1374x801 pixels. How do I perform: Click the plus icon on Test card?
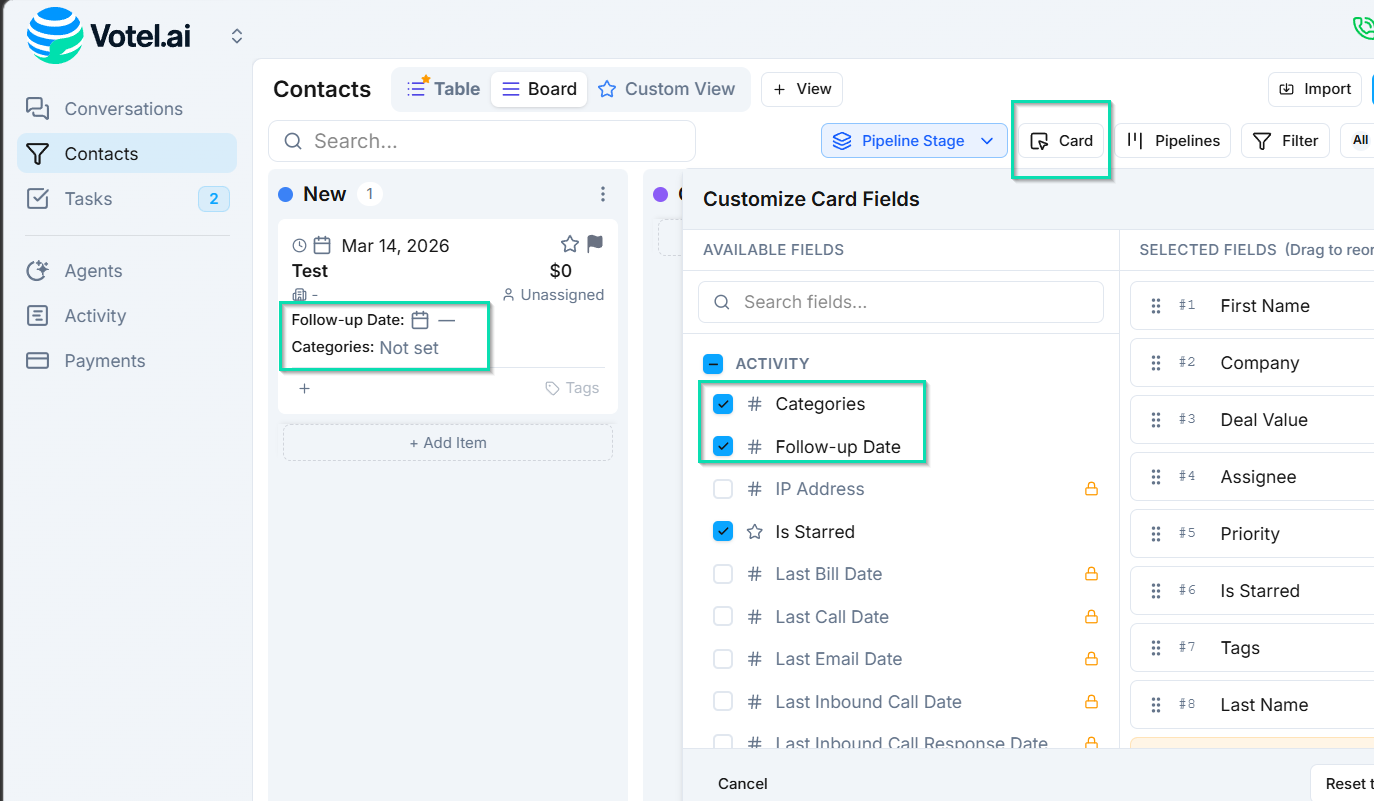305,388
